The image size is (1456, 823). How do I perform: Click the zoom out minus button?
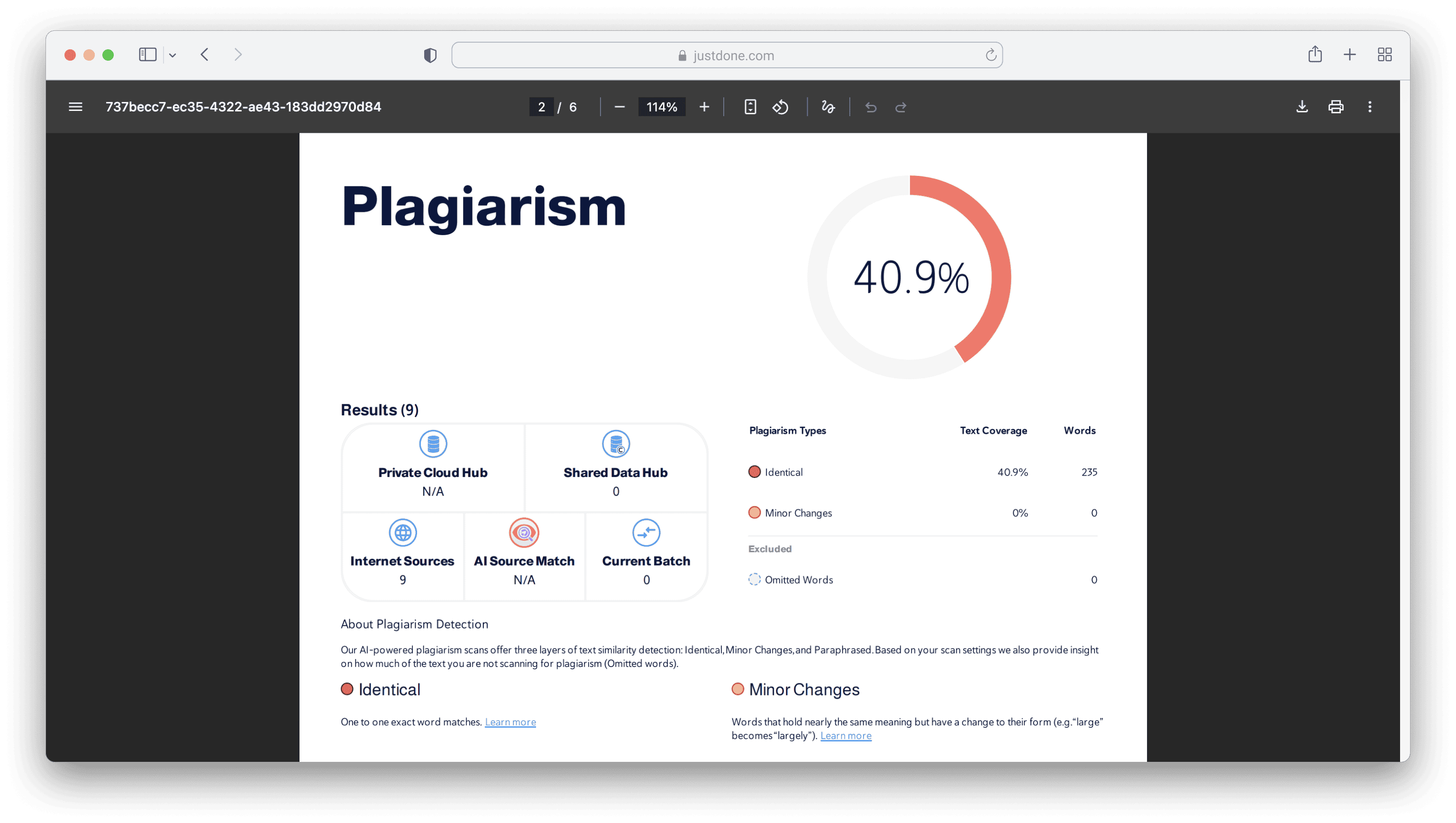coord(619,107)
